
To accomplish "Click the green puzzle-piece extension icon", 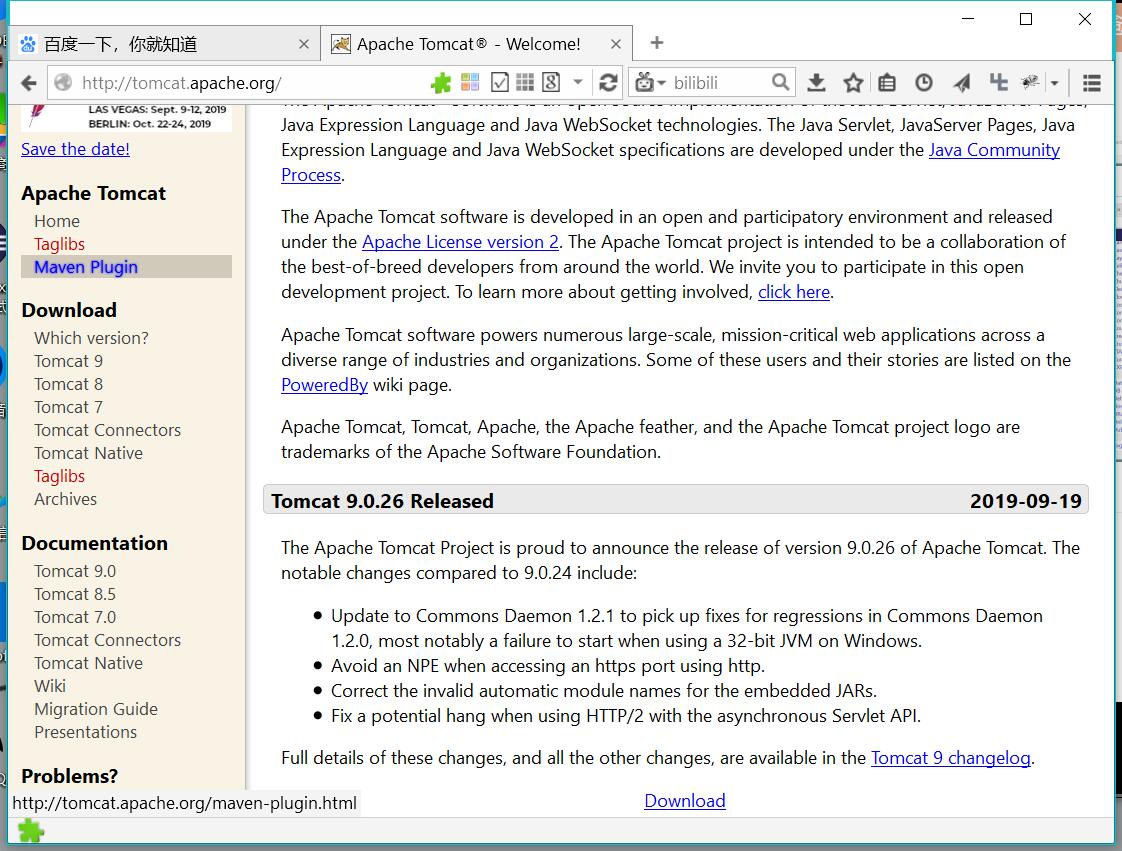I will pyautogui.click(x=442, y=82).
